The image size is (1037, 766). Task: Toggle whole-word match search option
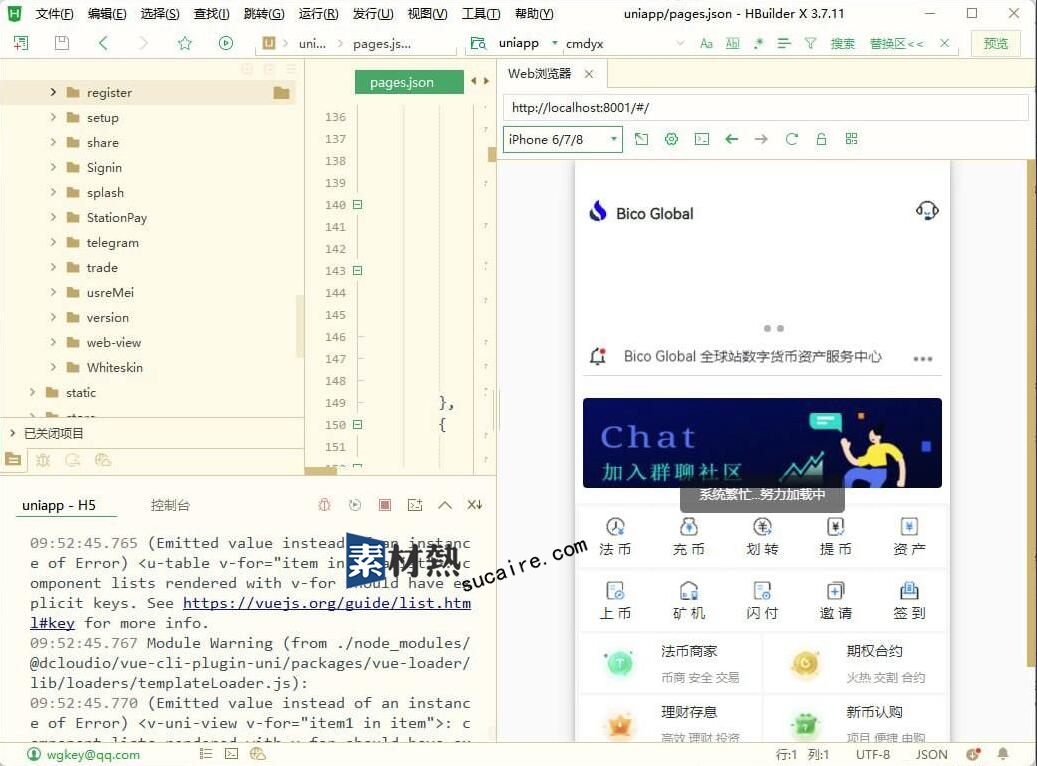point(732,43)
